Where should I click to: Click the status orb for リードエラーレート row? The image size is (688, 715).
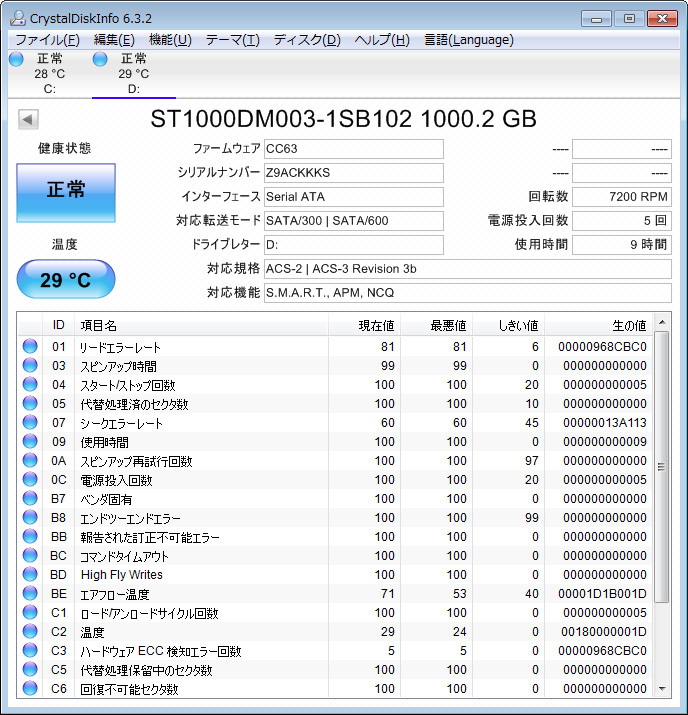(x=30, y=347)
